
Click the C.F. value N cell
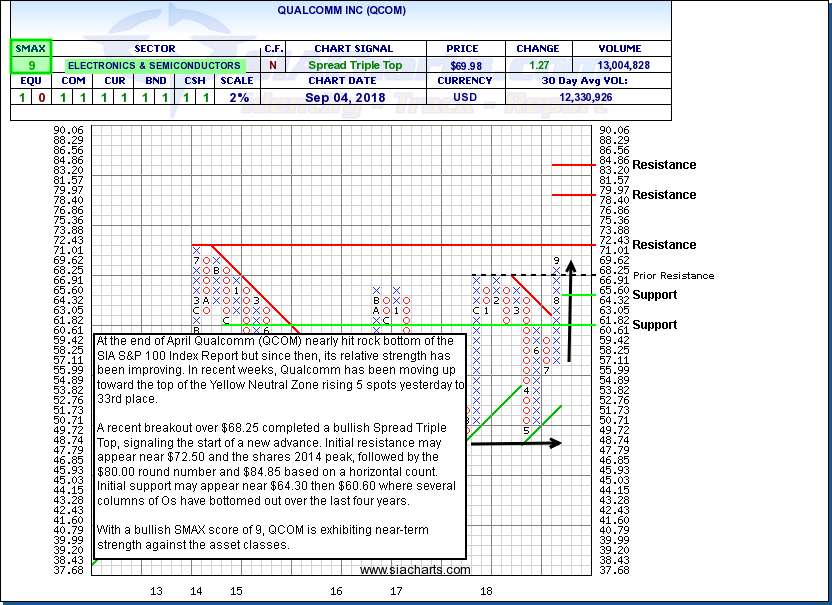click(274, 65)
